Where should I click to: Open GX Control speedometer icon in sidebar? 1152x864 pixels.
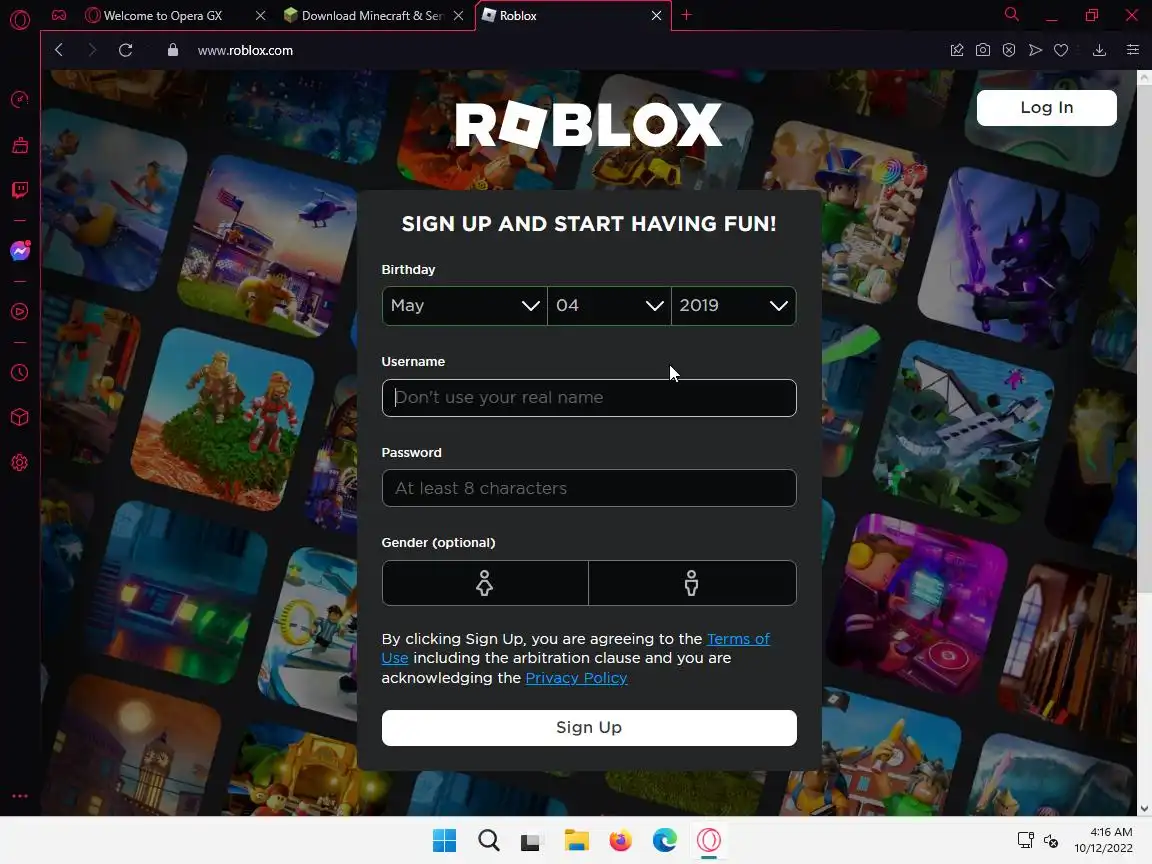point(20,99)
